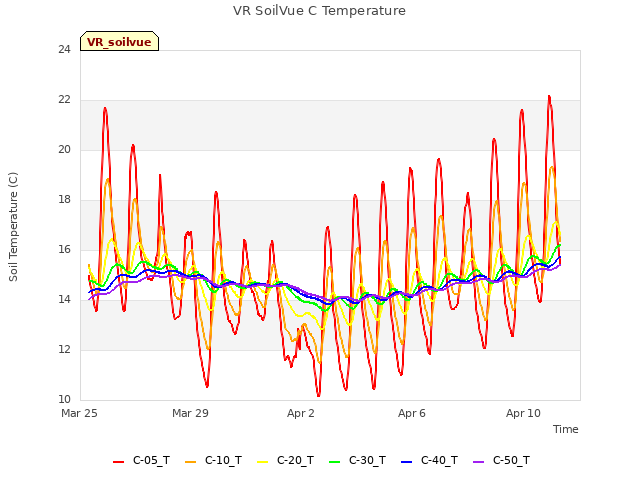Click the 16 y-axis tick label
This screenshot has width=640, height=480.
pyautogui.click(x=64, y=250)
